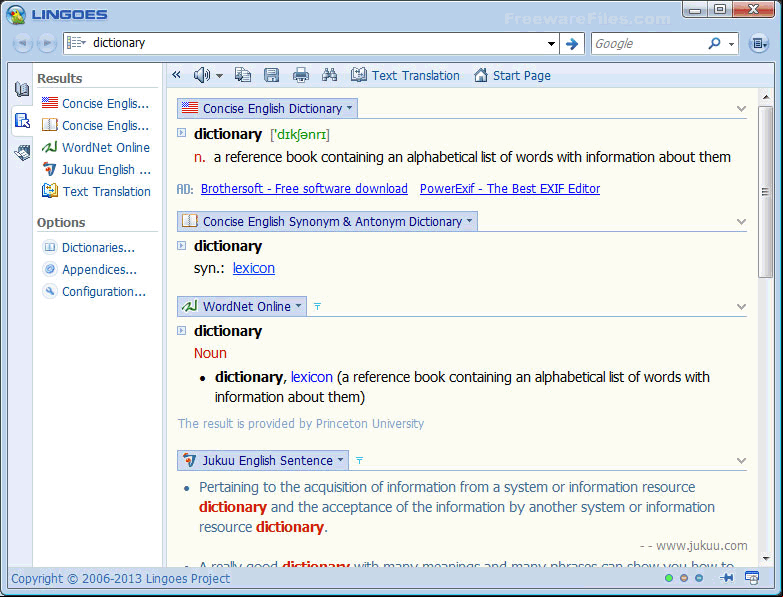Select Concise English Synonym entry with book icon in Results

95,125
